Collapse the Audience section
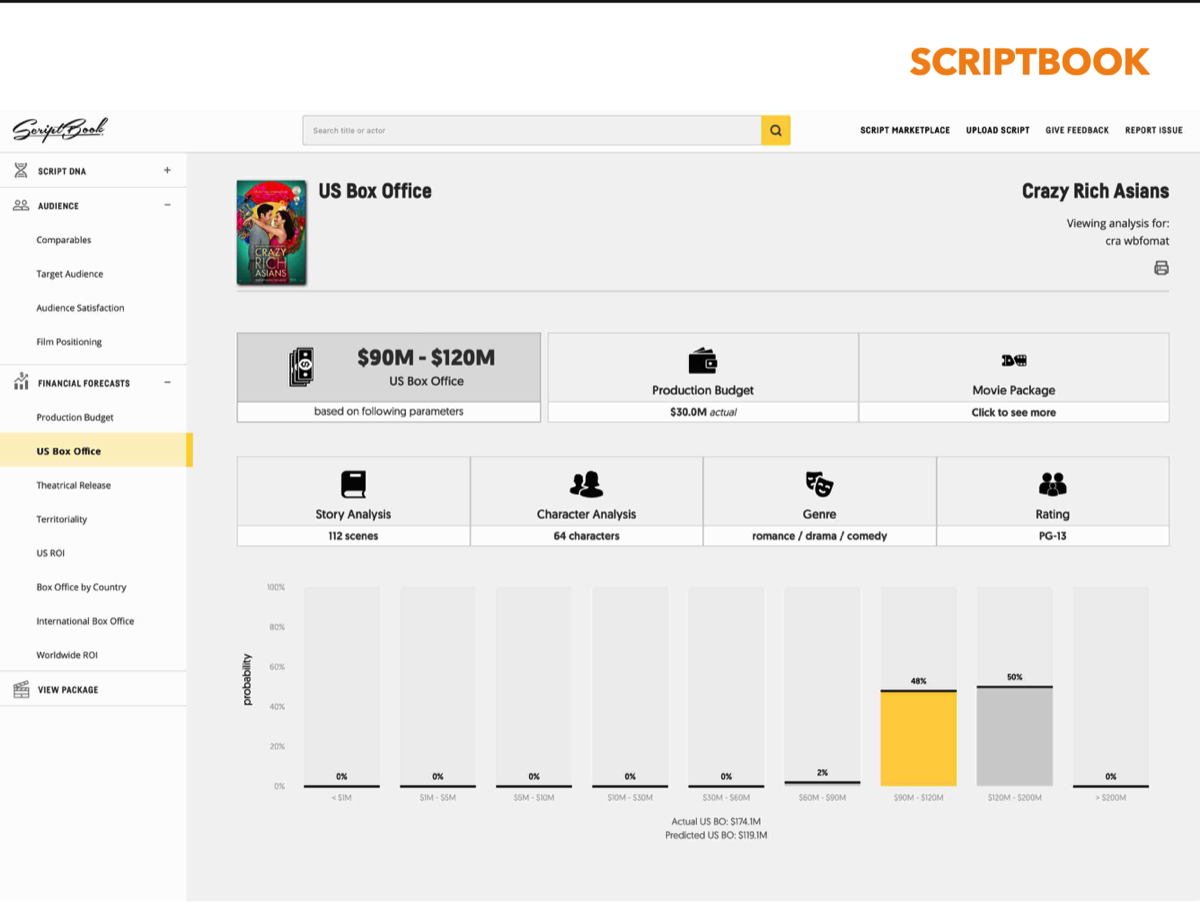 [x=167, y=205]
